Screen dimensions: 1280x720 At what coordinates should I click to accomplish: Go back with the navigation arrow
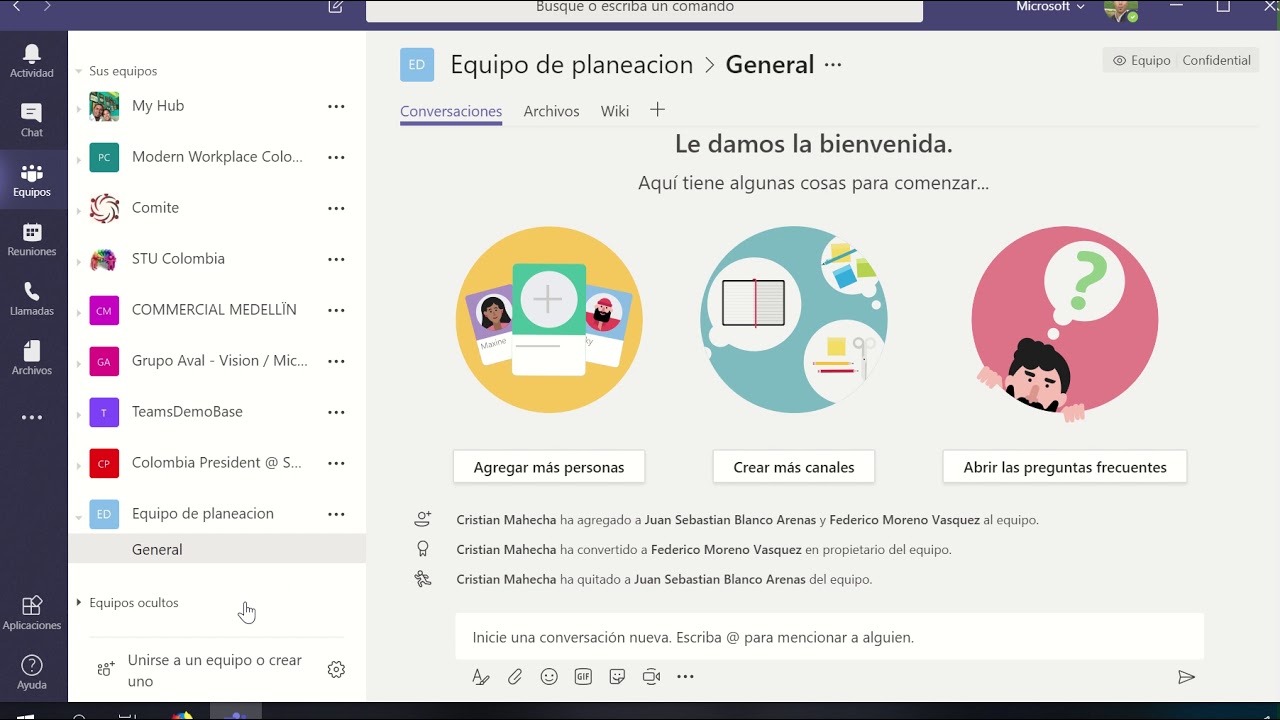point(16,7)
